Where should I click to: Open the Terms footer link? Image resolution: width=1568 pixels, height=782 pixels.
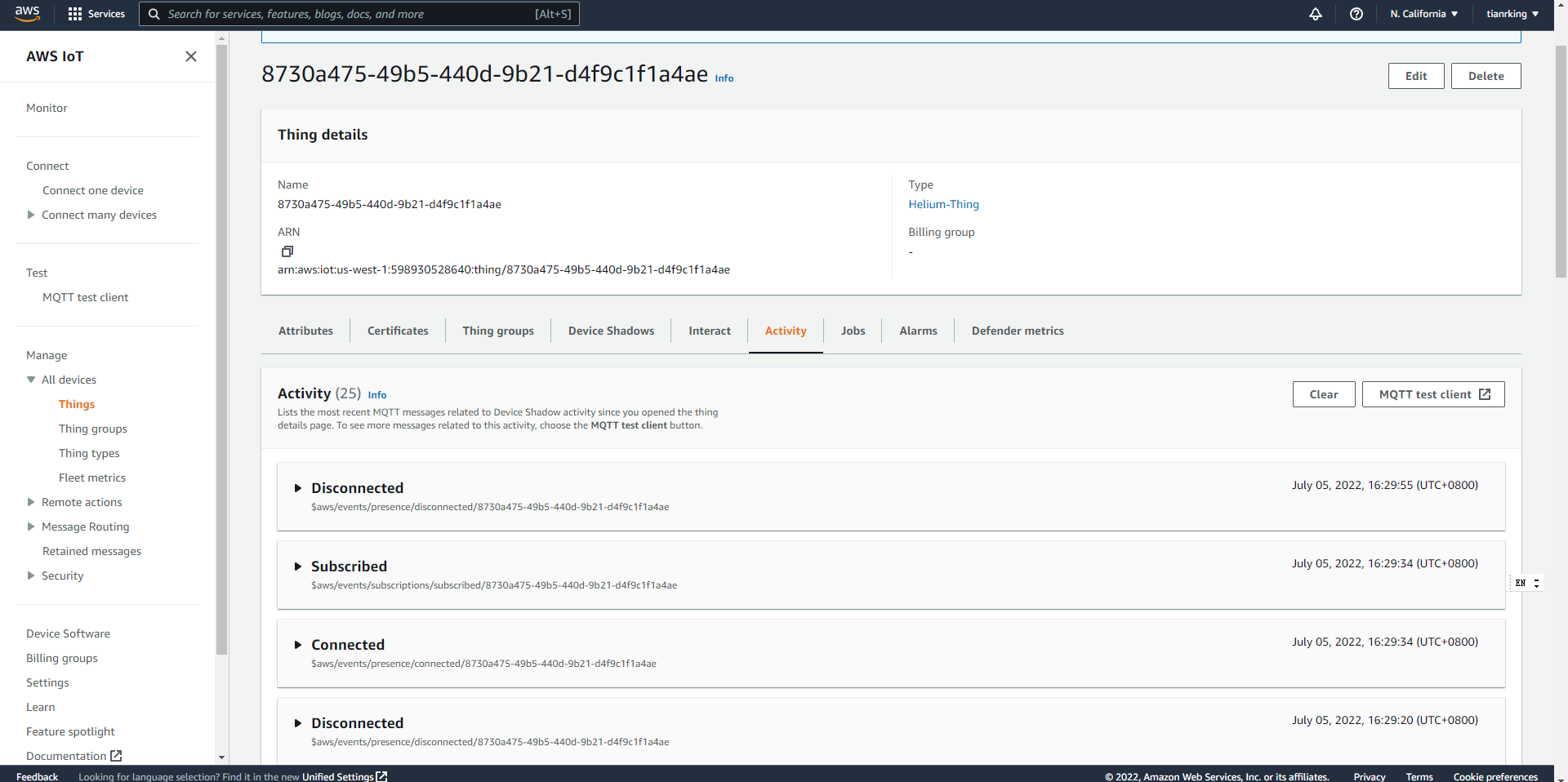(1419, 776)
